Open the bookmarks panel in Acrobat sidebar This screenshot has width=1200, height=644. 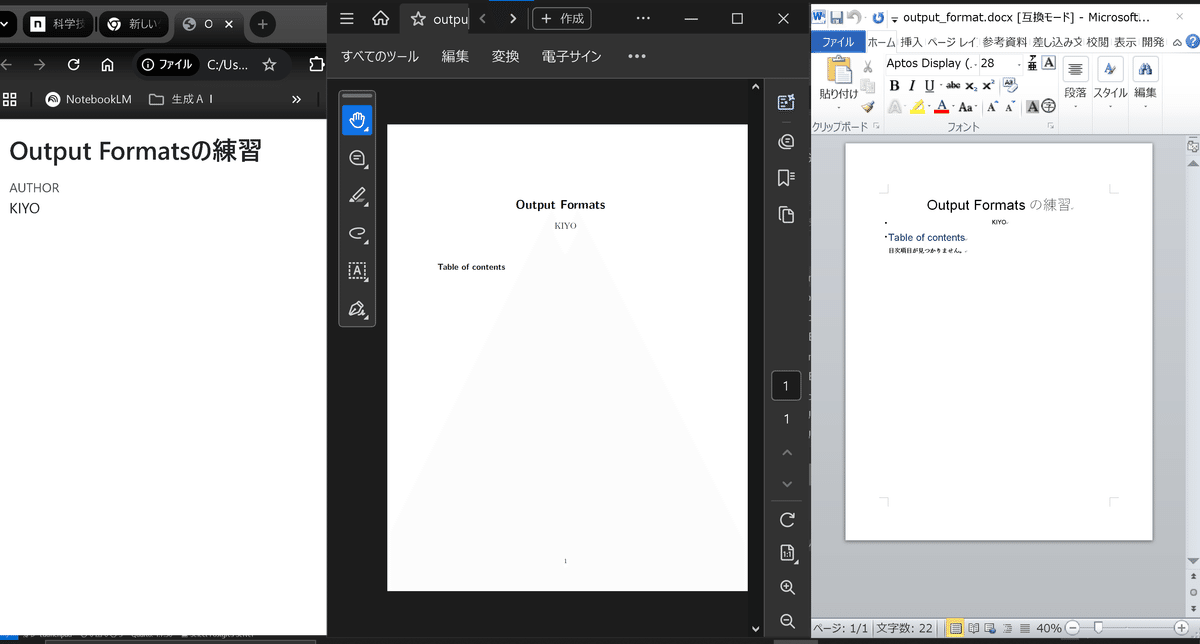click(x=786, y=178)
